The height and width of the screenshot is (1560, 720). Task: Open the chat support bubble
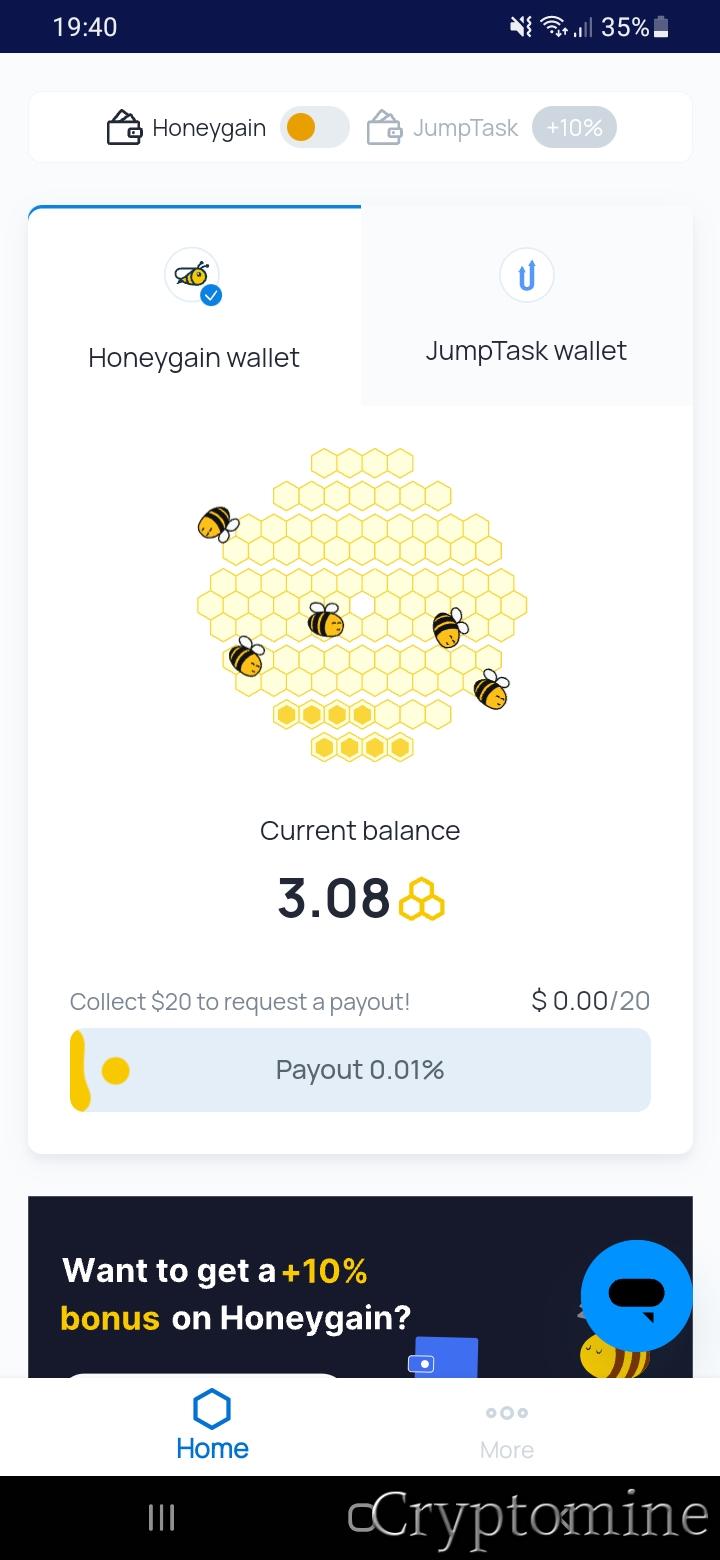pos(636,1296)
